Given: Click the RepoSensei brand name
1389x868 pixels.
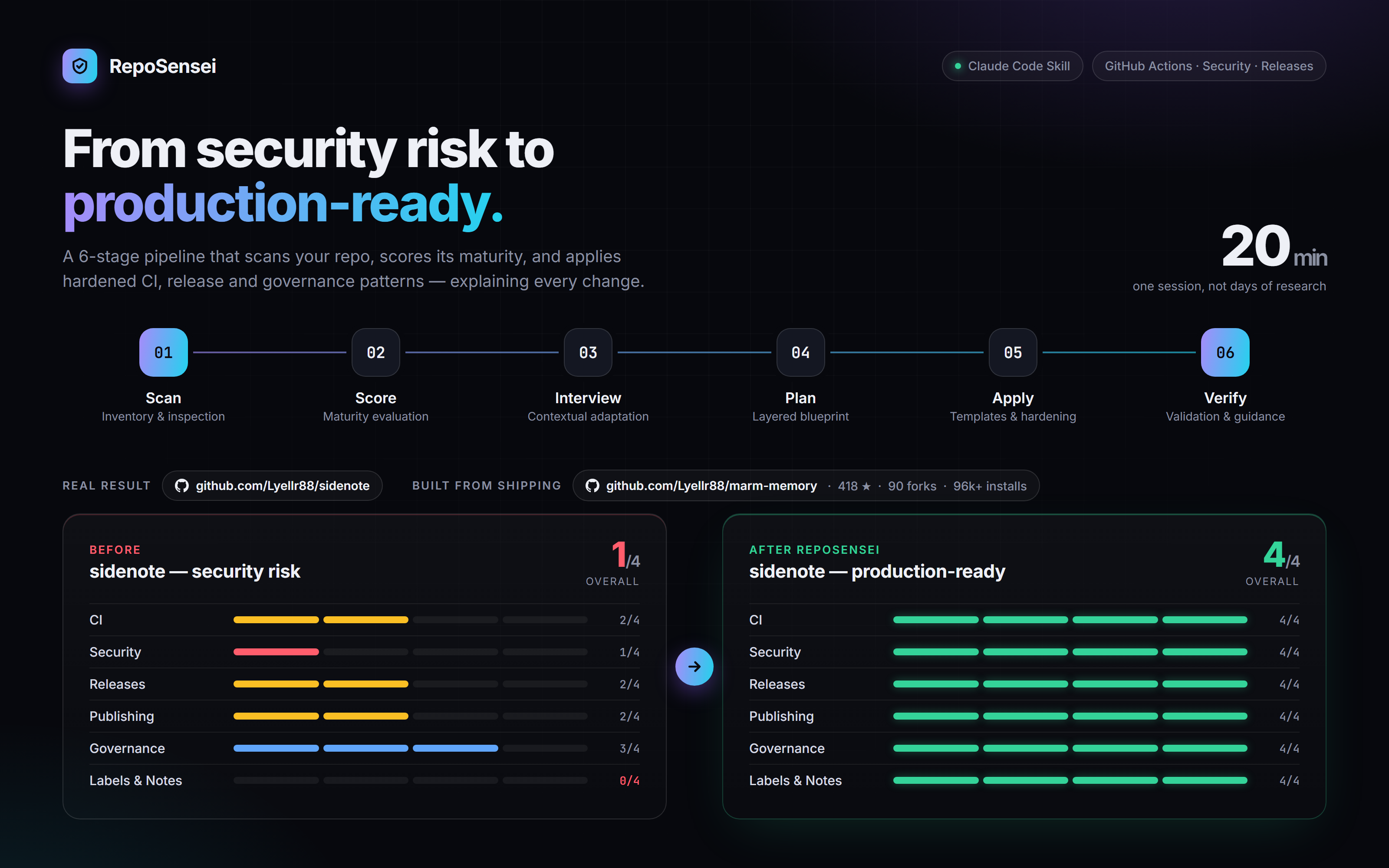Looking at the screenshot, I should coord(162,66).
